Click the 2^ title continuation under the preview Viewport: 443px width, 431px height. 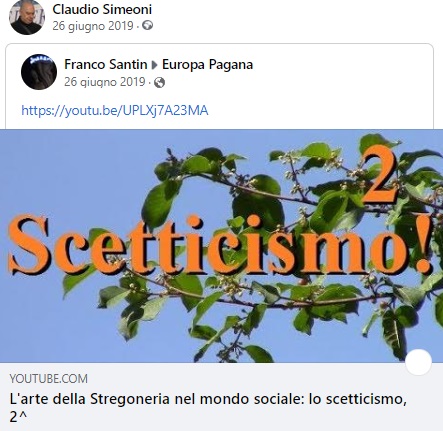18,417
